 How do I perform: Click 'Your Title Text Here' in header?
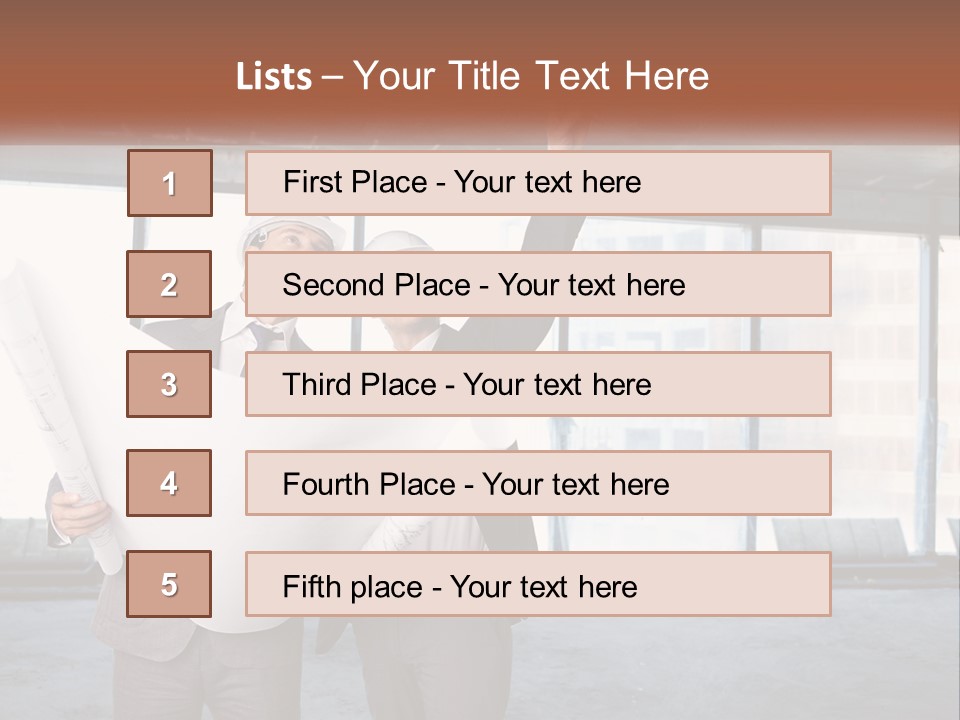[x=531, y=76]
